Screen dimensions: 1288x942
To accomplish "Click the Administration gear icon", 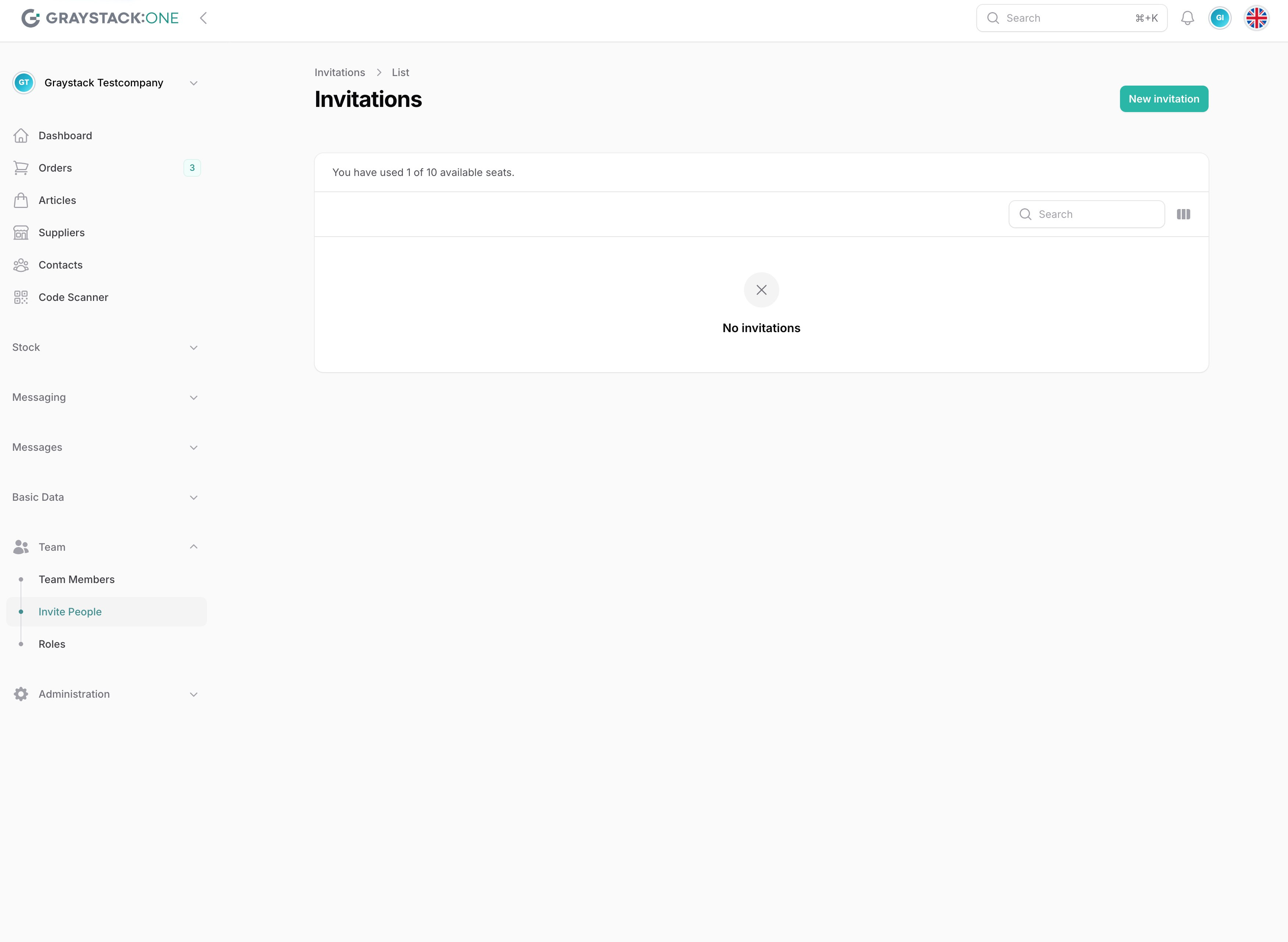I will (21, 694).
